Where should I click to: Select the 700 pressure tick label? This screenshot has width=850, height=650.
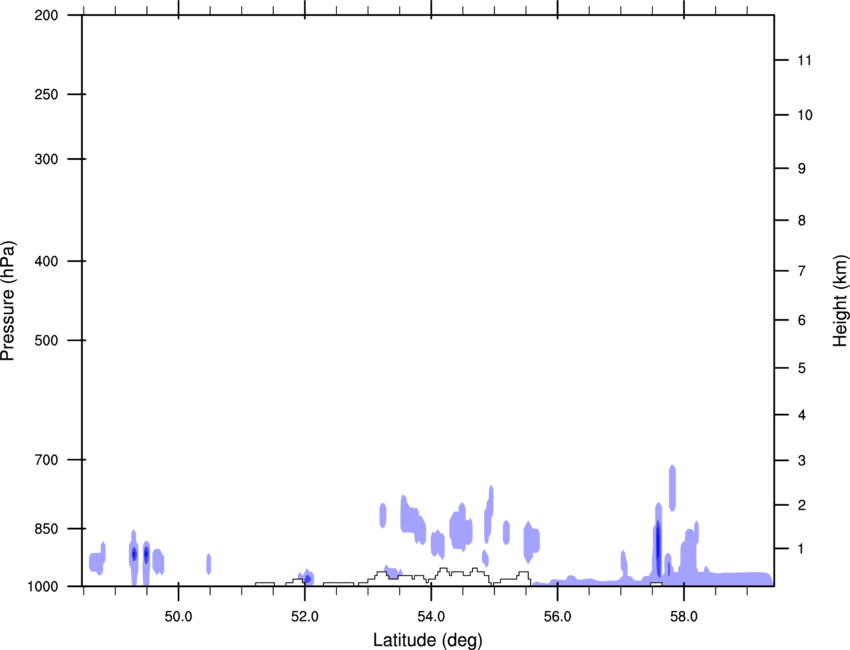pos(47,460)
